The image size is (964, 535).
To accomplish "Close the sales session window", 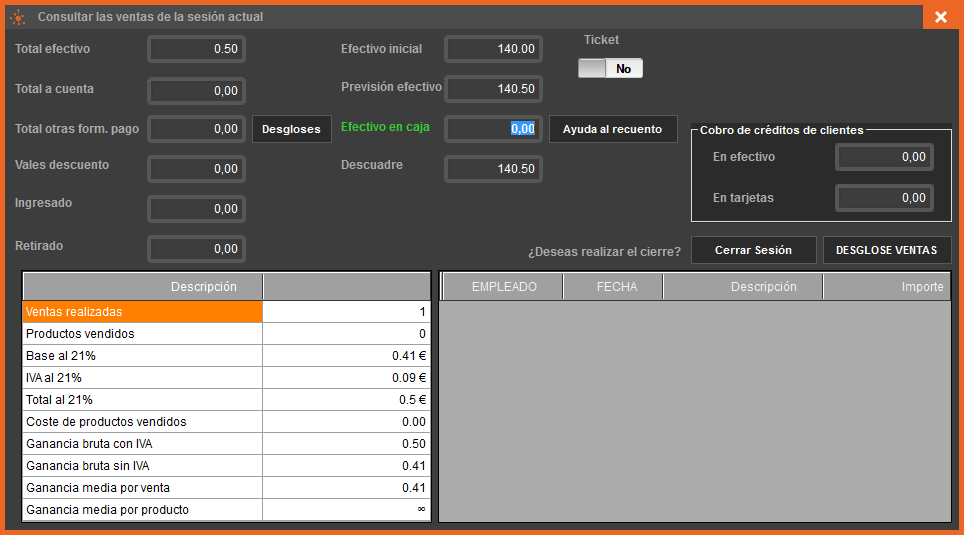I will 941,17.
